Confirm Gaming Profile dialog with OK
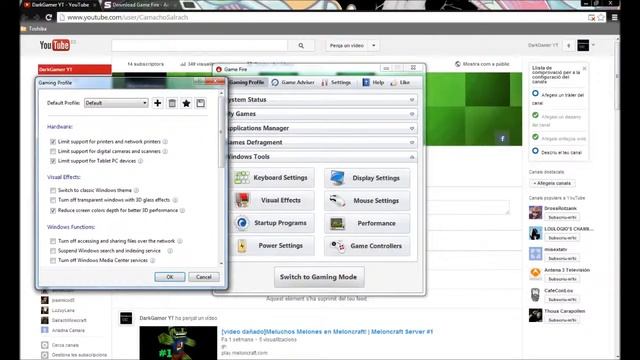The width and height of the screenshot is (640, 360). click(x=170, y=277)
